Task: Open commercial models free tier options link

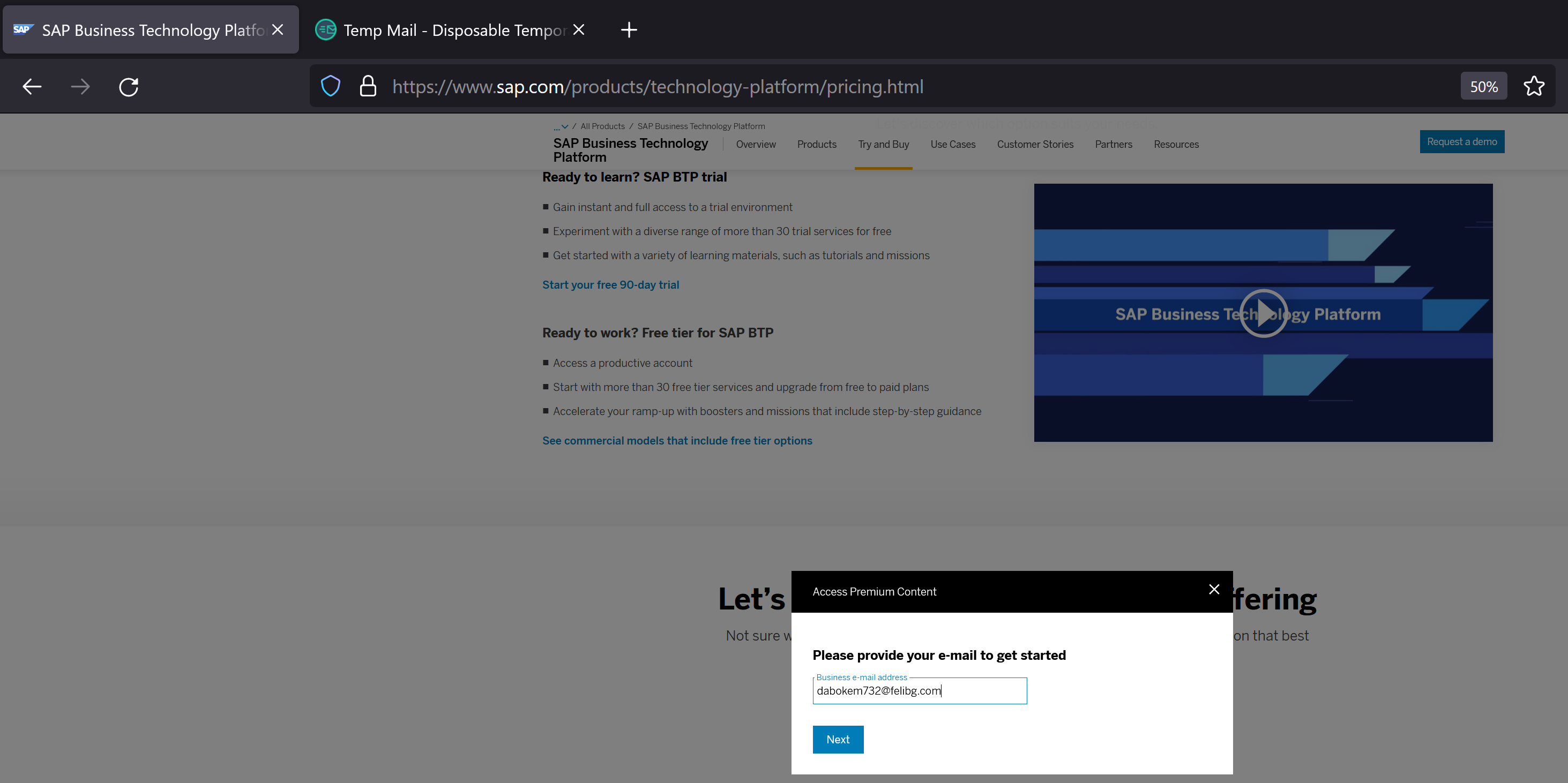Action: coord(677,440)
